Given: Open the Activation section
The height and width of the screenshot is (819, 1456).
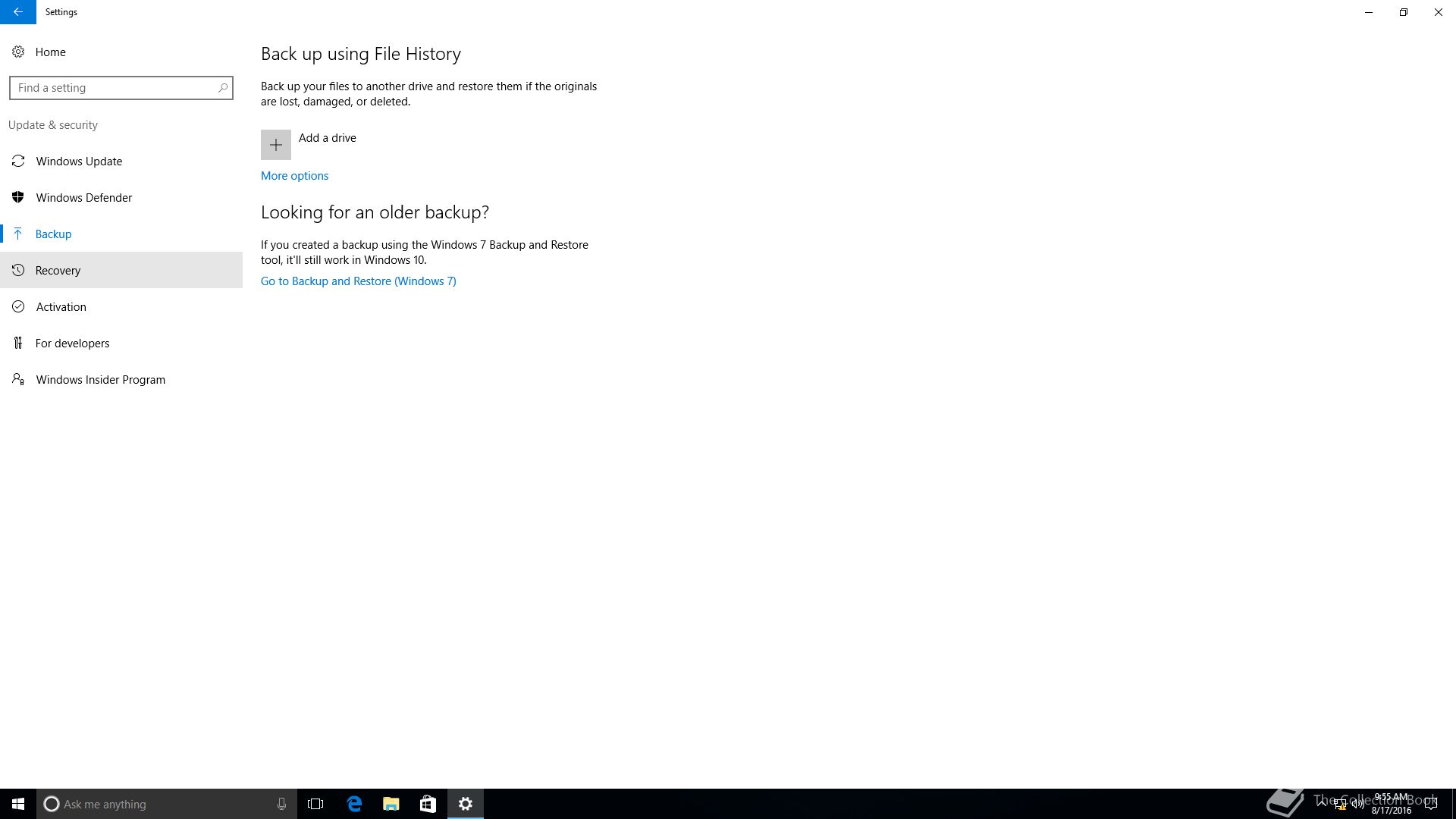Looking at the screenshot, I should 121,306.
